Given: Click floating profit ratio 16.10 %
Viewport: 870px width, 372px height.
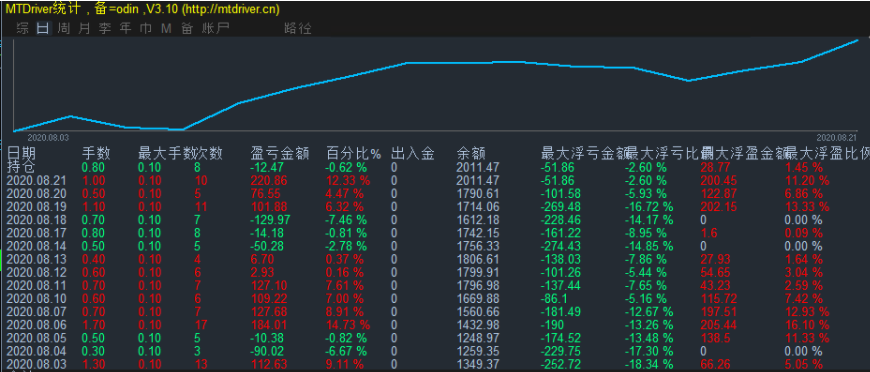Looking at the screenshot, I should pos(807,325).
